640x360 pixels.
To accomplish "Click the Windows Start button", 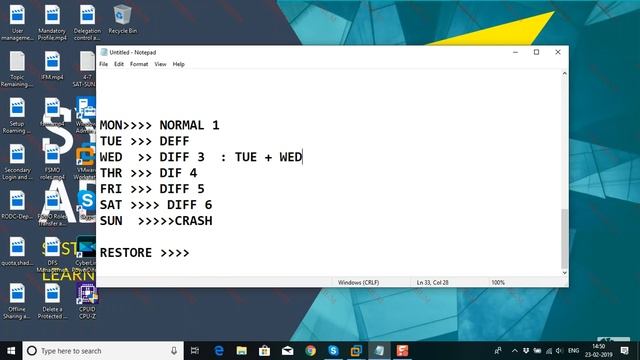I will click(11, 351).
